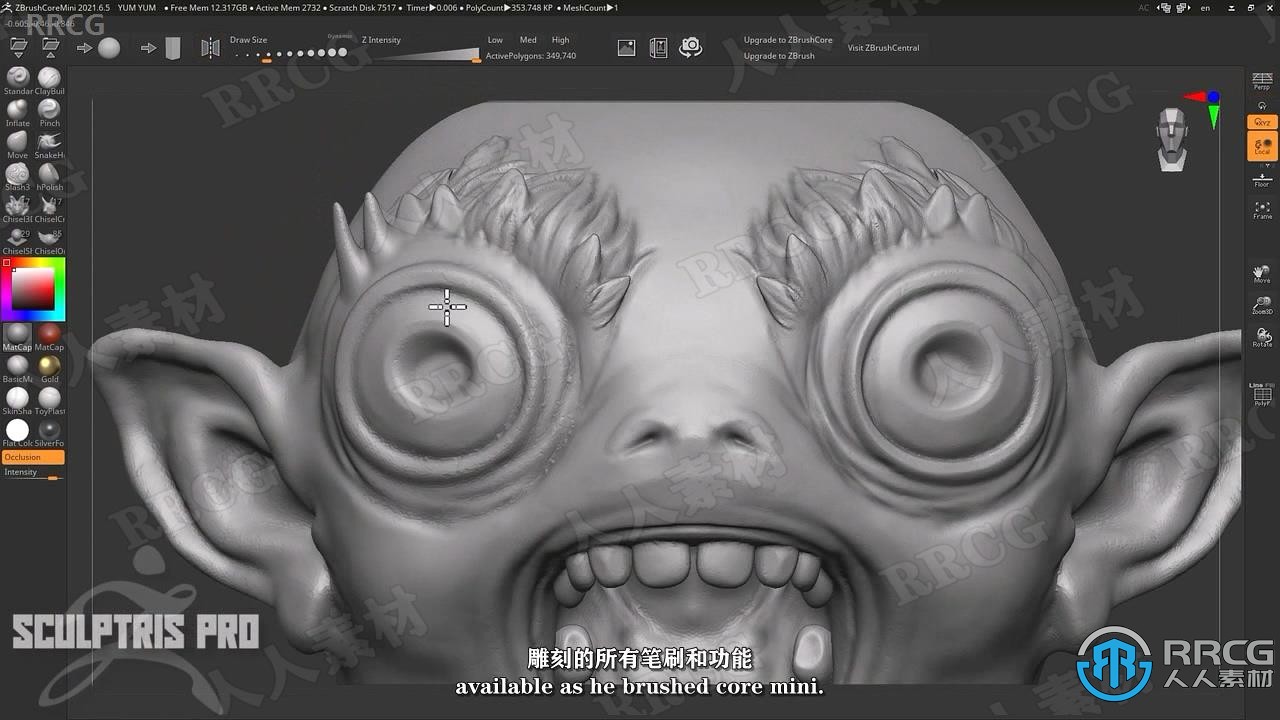Select the ChiselCreature brush
Screen dimensions: 1280x720
pos(49,210)
